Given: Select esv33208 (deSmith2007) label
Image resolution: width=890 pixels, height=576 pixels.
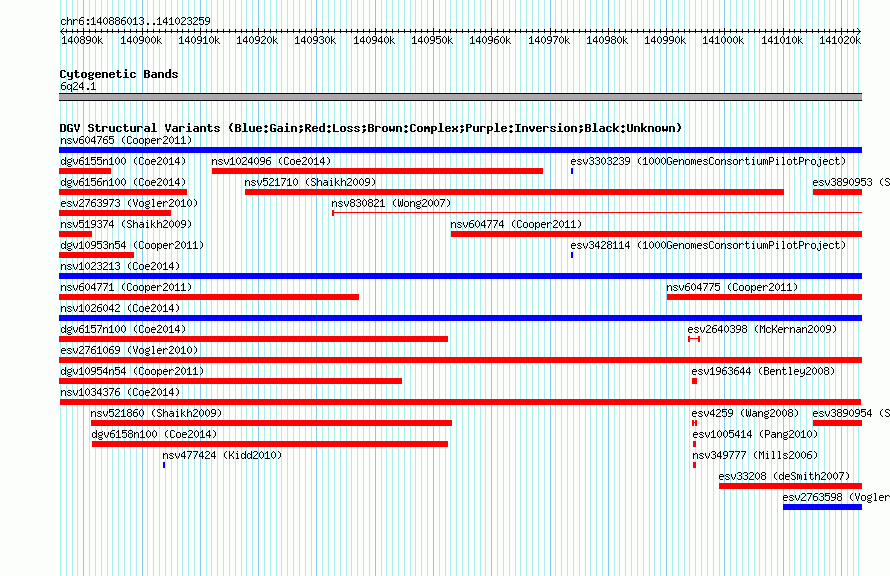Looking at the screenshot, I should coord(784,476).
